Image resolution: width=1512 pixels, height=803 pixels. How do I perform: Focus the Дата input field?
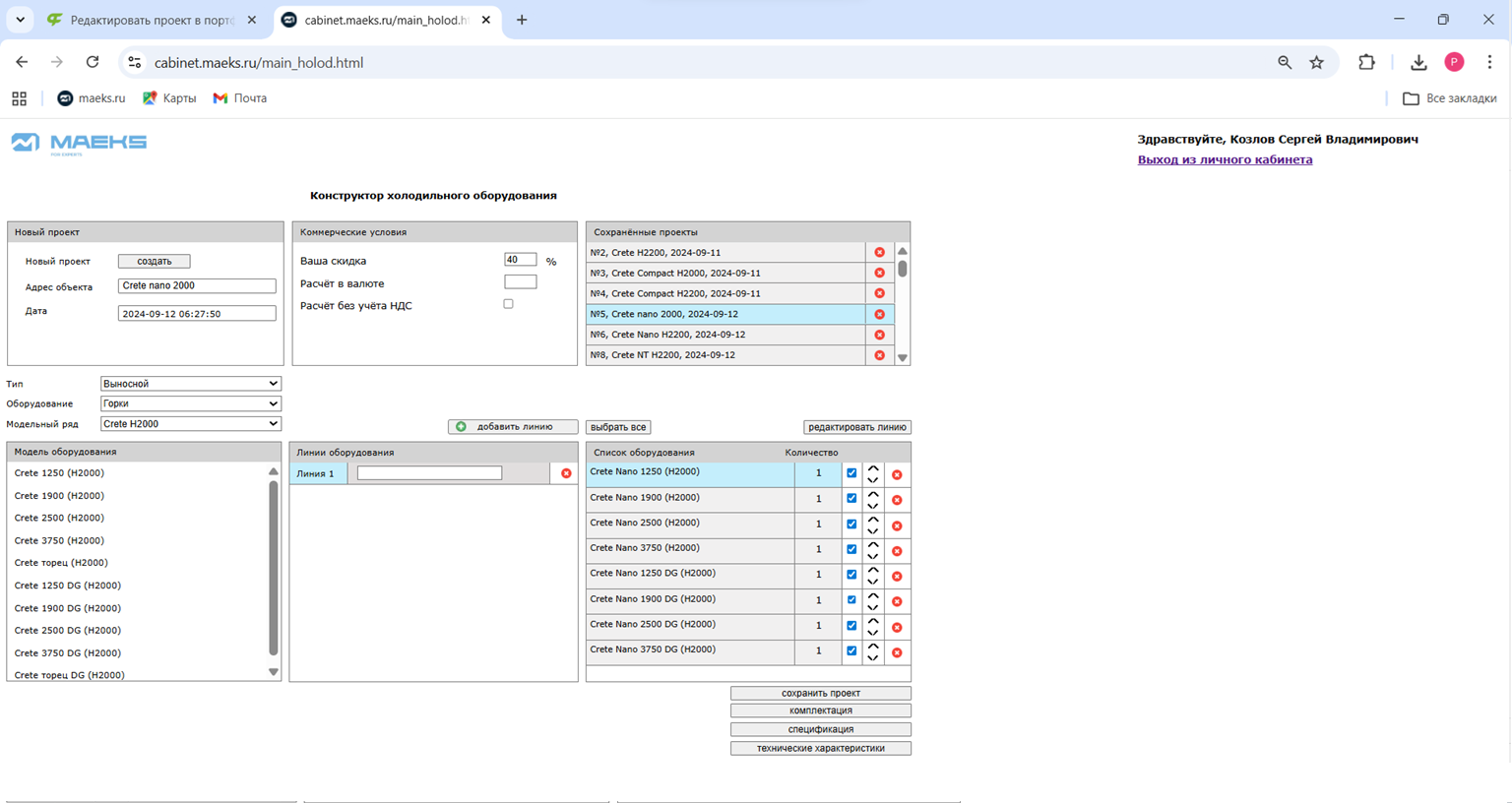point(197,314)
